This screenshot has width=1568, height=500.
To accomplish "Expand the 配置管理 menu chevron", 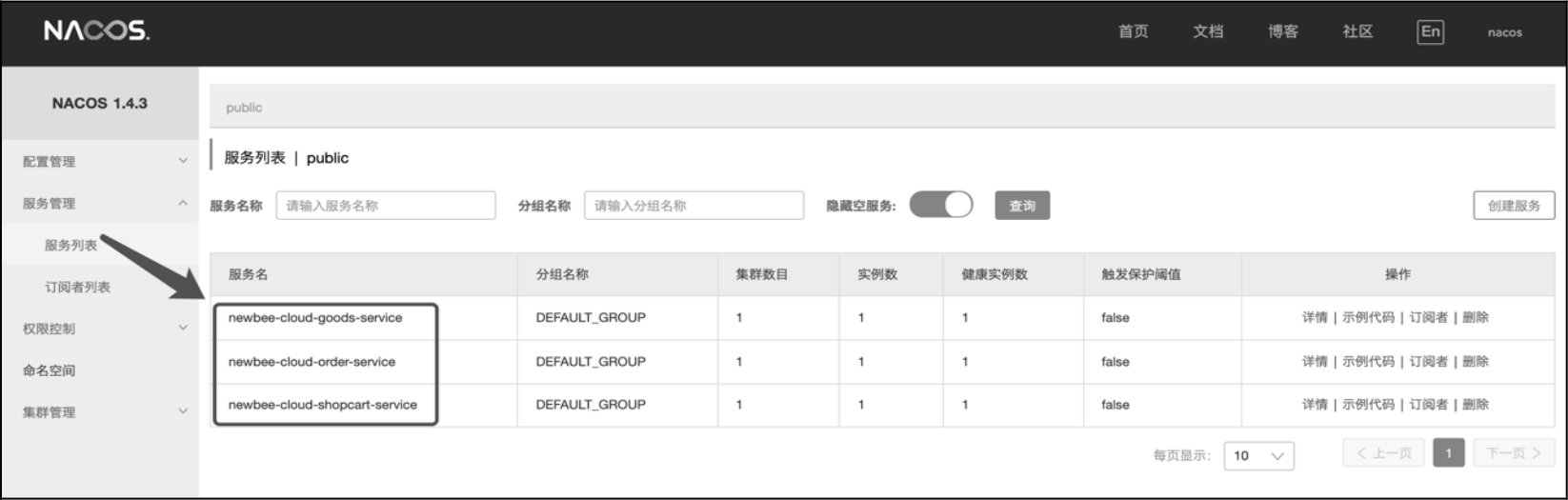I will point(183,161).
